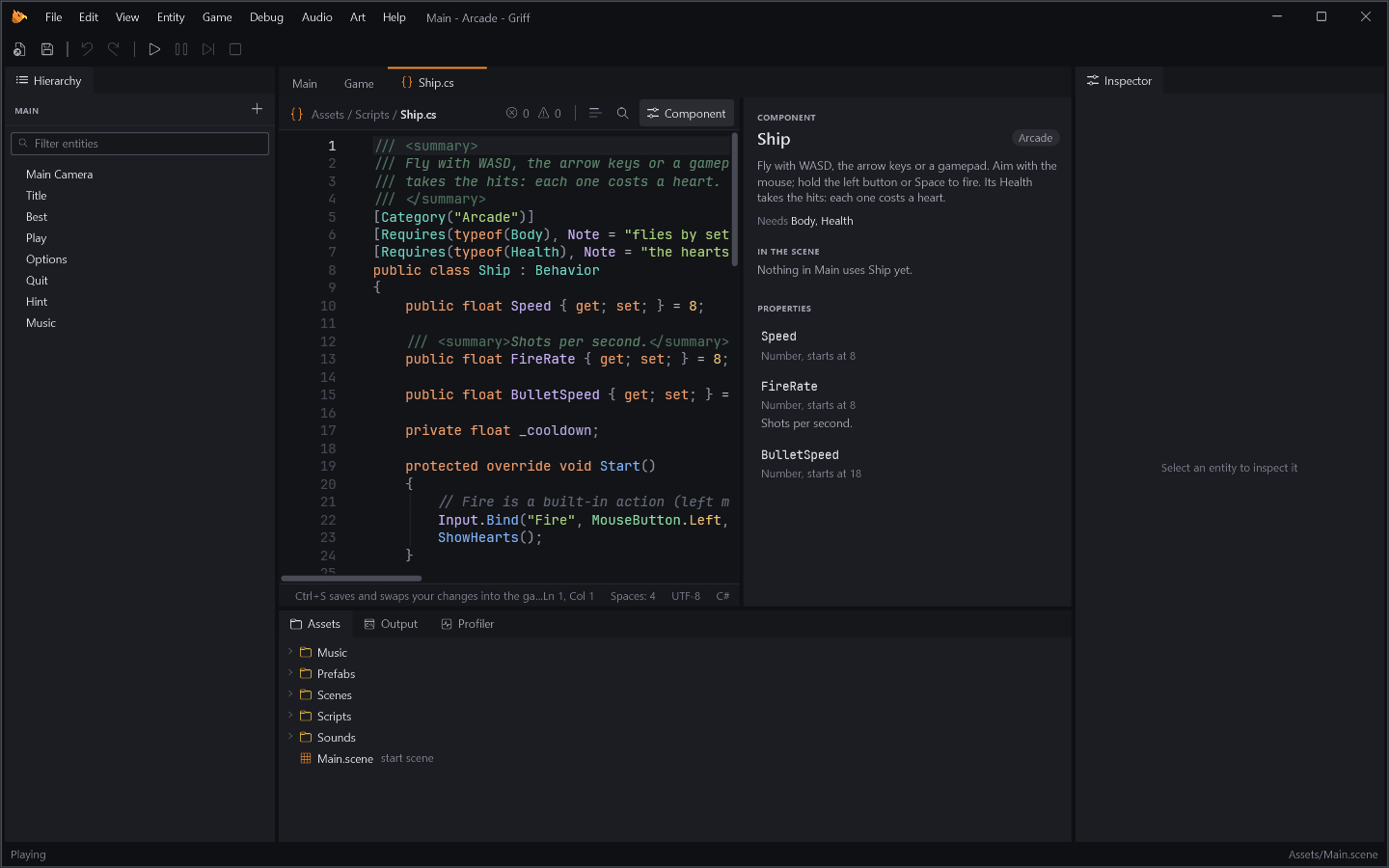Open the Art menu
This screenshot has width=1389, height=868.
point(358,17)
